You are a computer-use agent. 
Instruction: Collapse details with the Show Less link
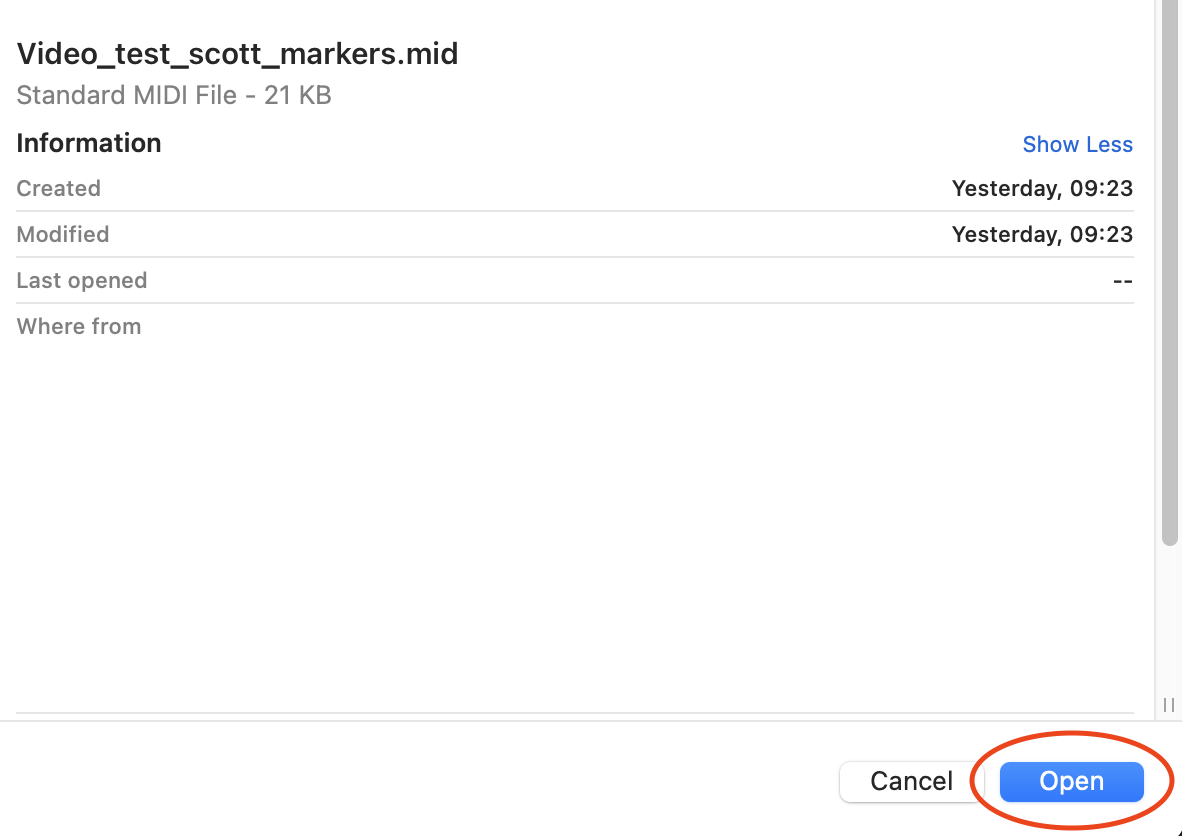tap(1077, 145)
